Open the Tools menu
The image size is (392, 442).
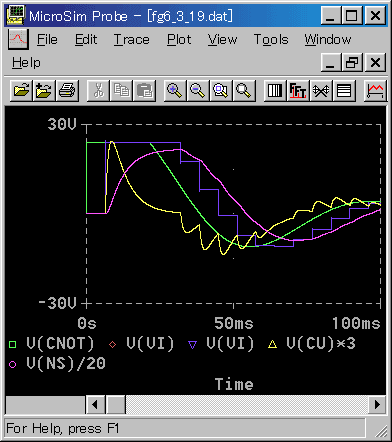271,40
